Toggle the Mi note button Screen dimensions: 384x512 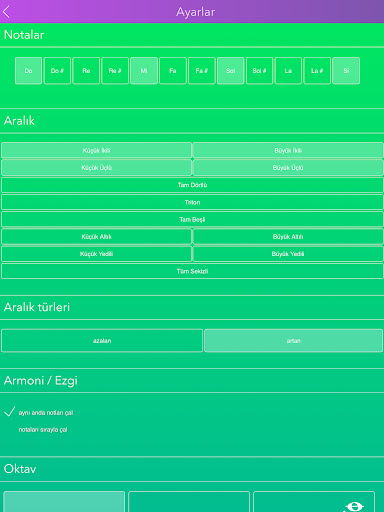(144, 71)
